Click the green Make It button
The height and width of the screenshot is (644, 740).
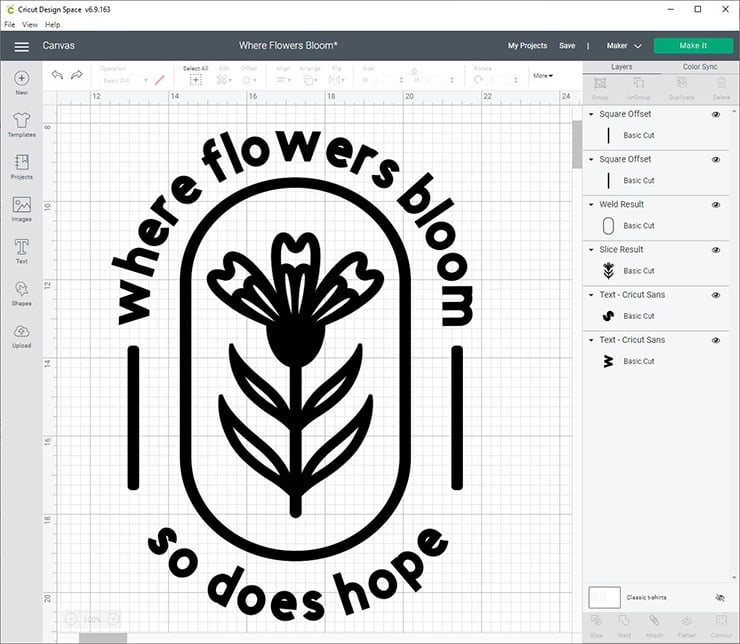coord(693,46)
